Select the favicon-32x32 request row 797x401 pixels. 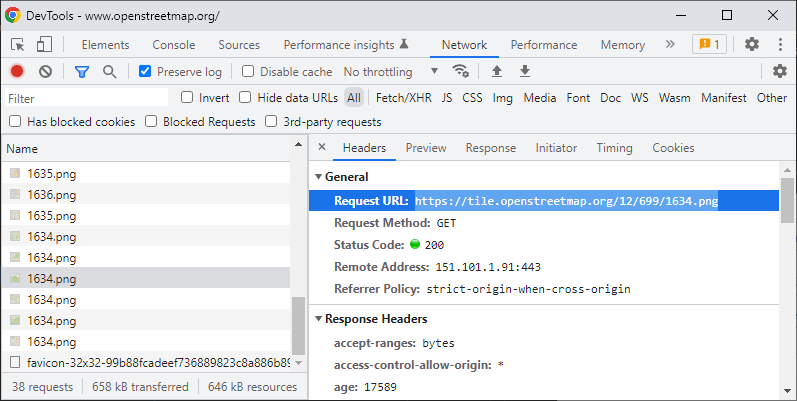click(x=145, y=362)
